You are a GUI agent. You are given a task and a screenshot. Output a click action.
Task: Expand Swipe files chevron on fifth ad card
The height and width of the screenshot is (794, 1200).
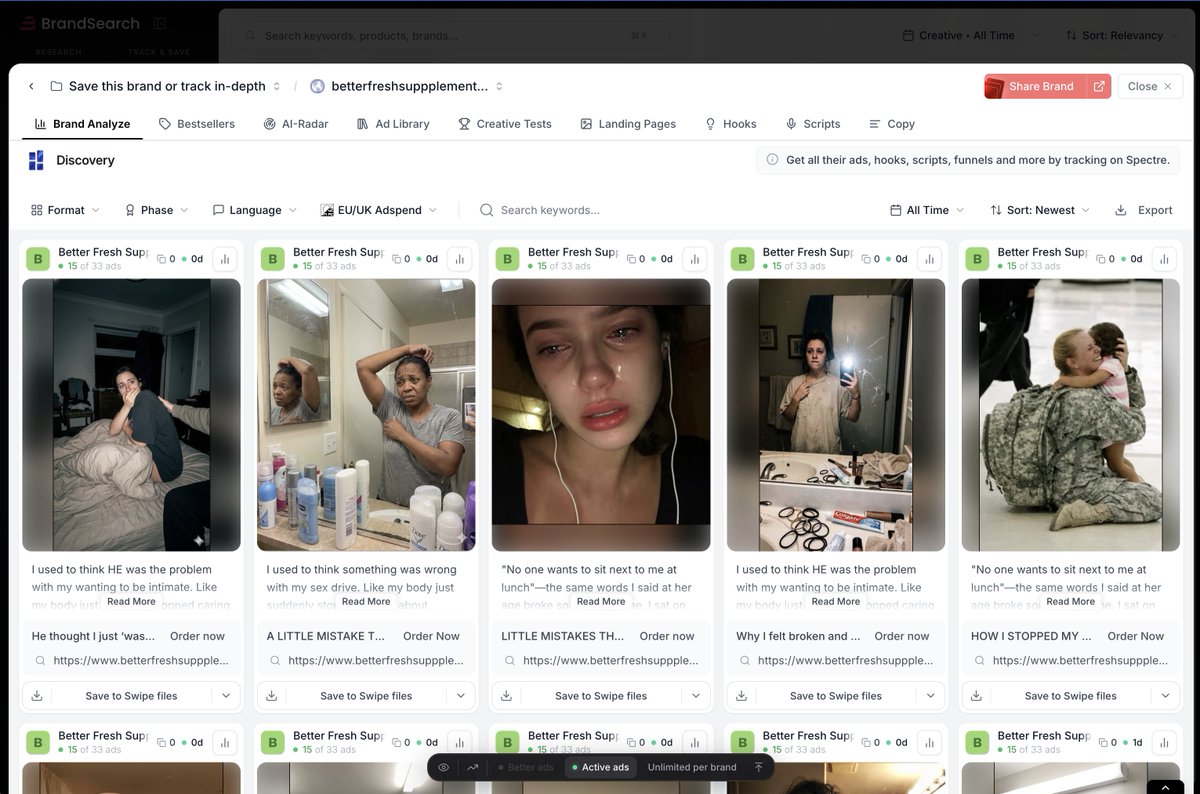[x=1165, y=696]
